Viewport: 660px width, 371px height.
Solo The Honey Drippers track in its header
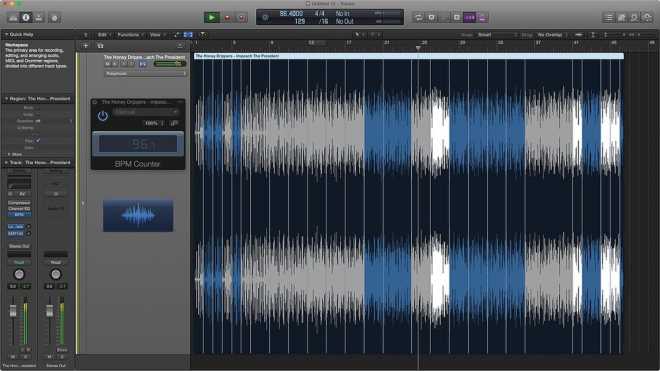pos(115,64)
